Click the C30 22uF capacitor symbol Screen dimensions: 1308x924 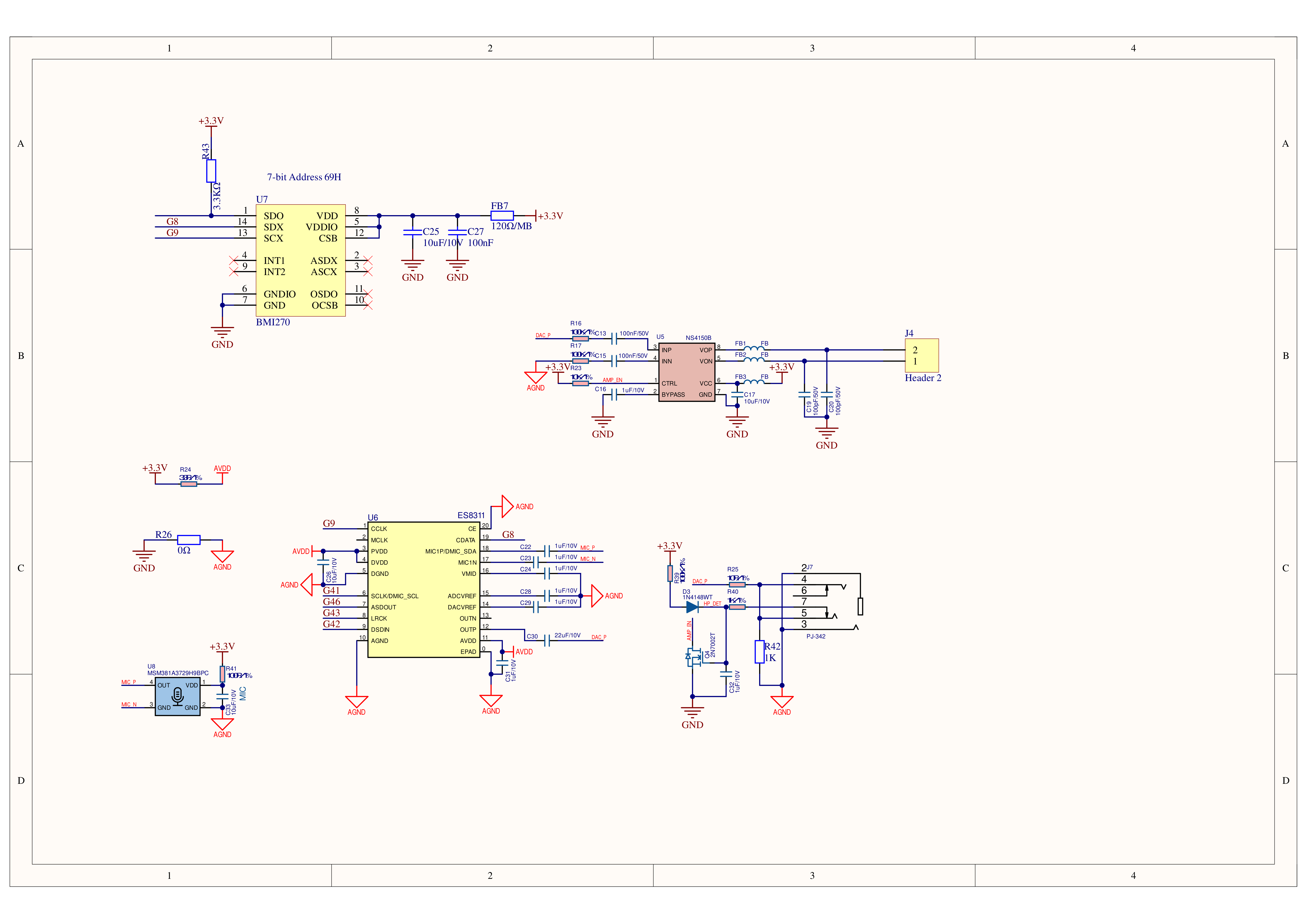pyautogui.click(x=546, y=641)
